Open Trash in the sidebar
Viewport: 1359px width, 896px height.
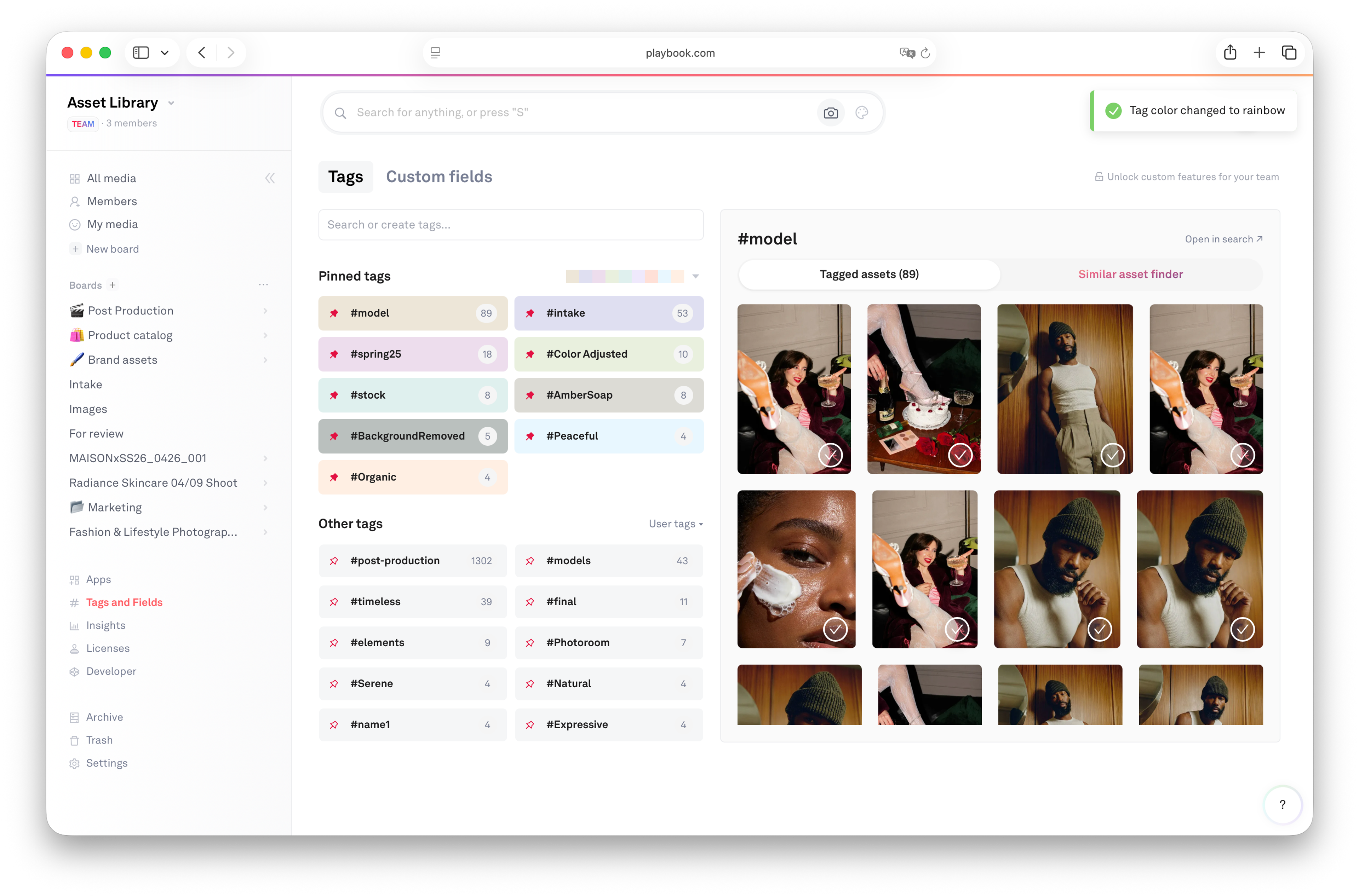click(99, 740)
